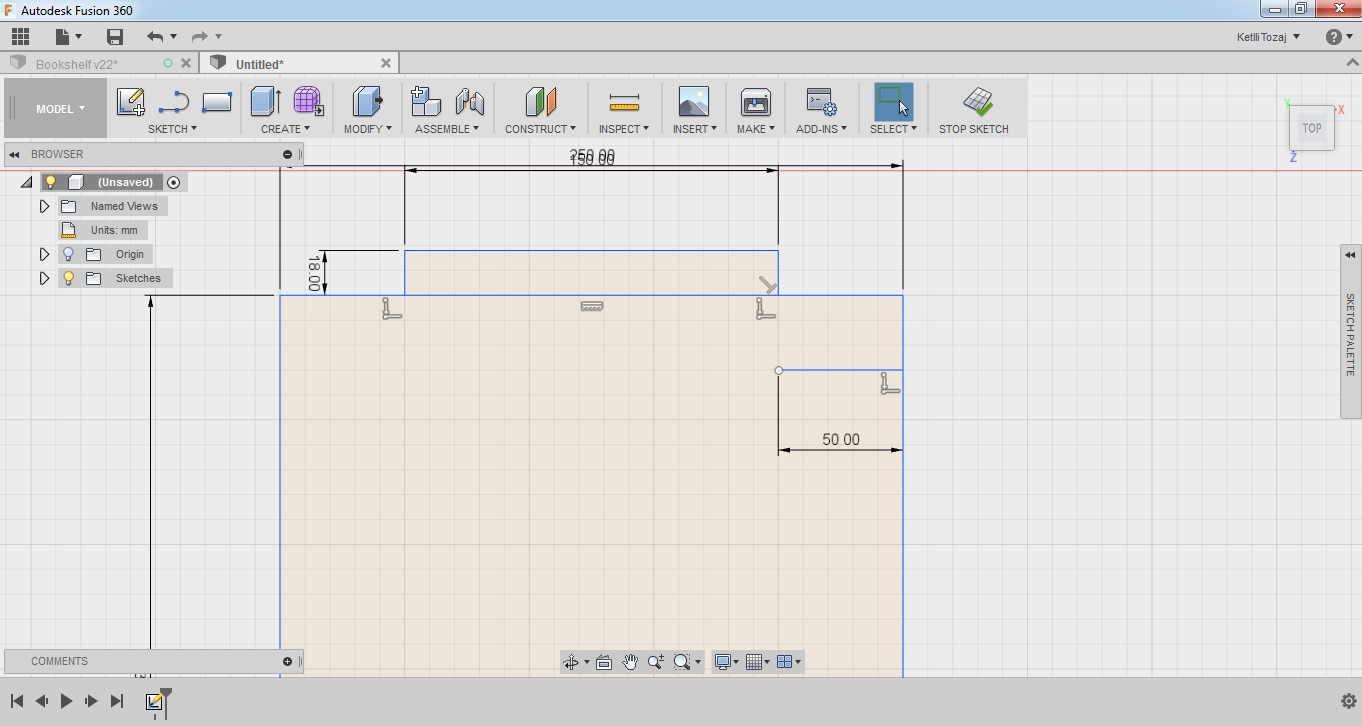The width and height of the screenshot is (1362, 726).
Task: Redo the last action
Action: 199,37
